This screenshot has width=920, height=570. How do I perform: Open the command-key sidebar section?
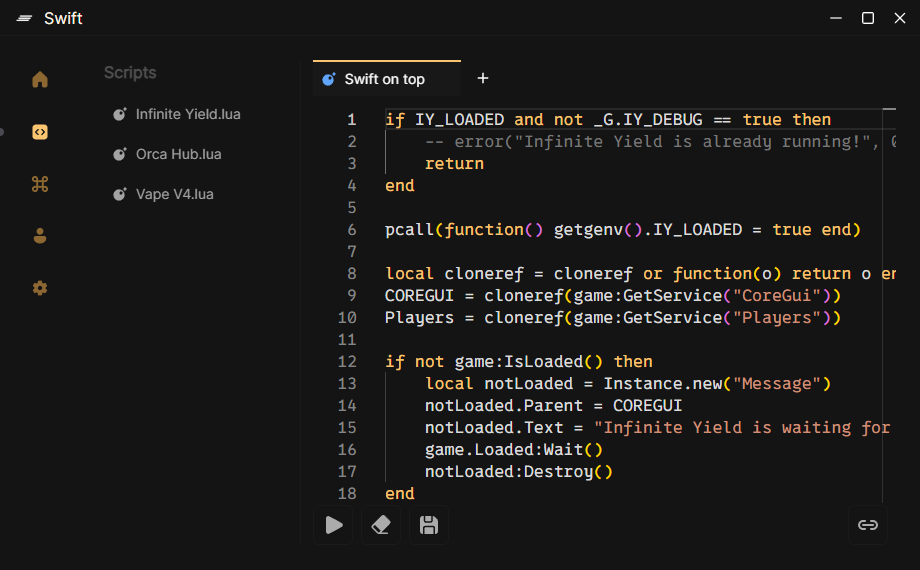pyautogui.click(x=40, y=184)
